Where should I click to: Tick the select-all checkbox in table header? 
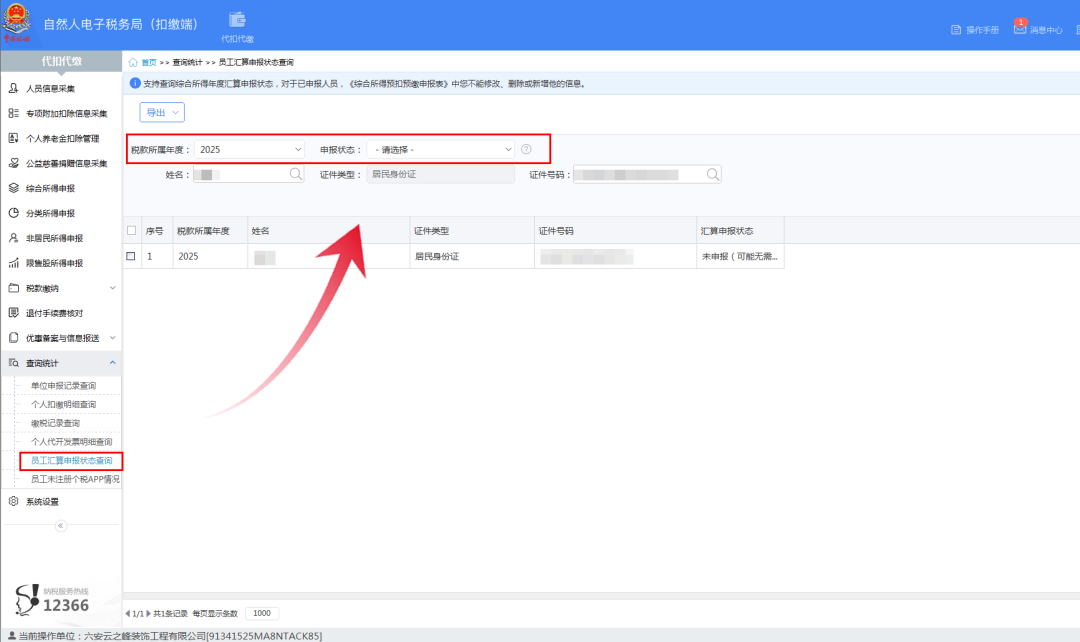point(132,231)
